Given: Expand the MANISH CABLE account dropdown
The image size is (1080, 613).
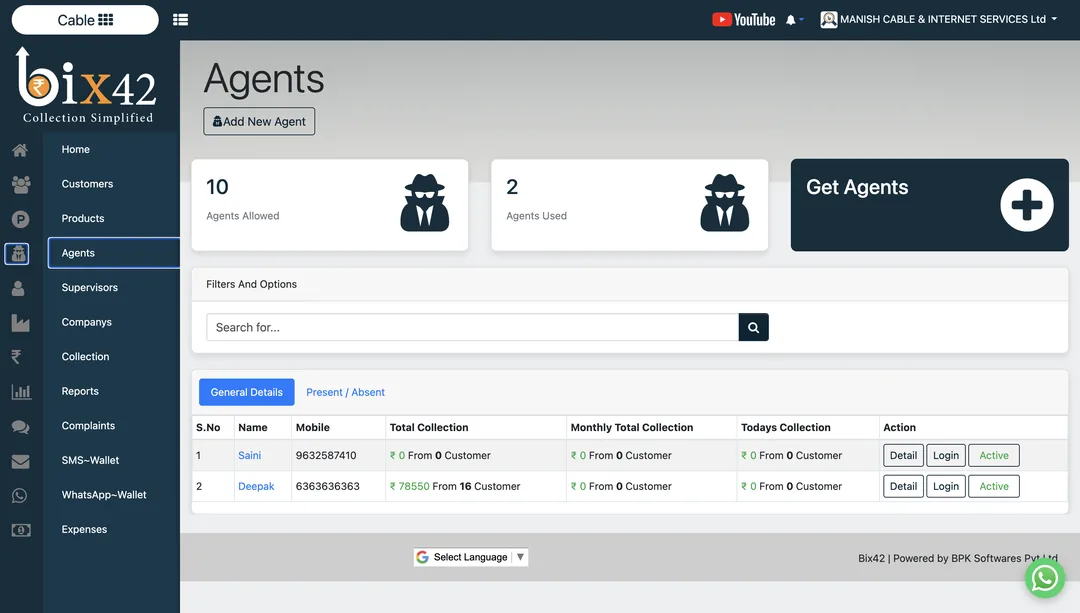Looking at the screenshot, I should click(x=939, y=19).
